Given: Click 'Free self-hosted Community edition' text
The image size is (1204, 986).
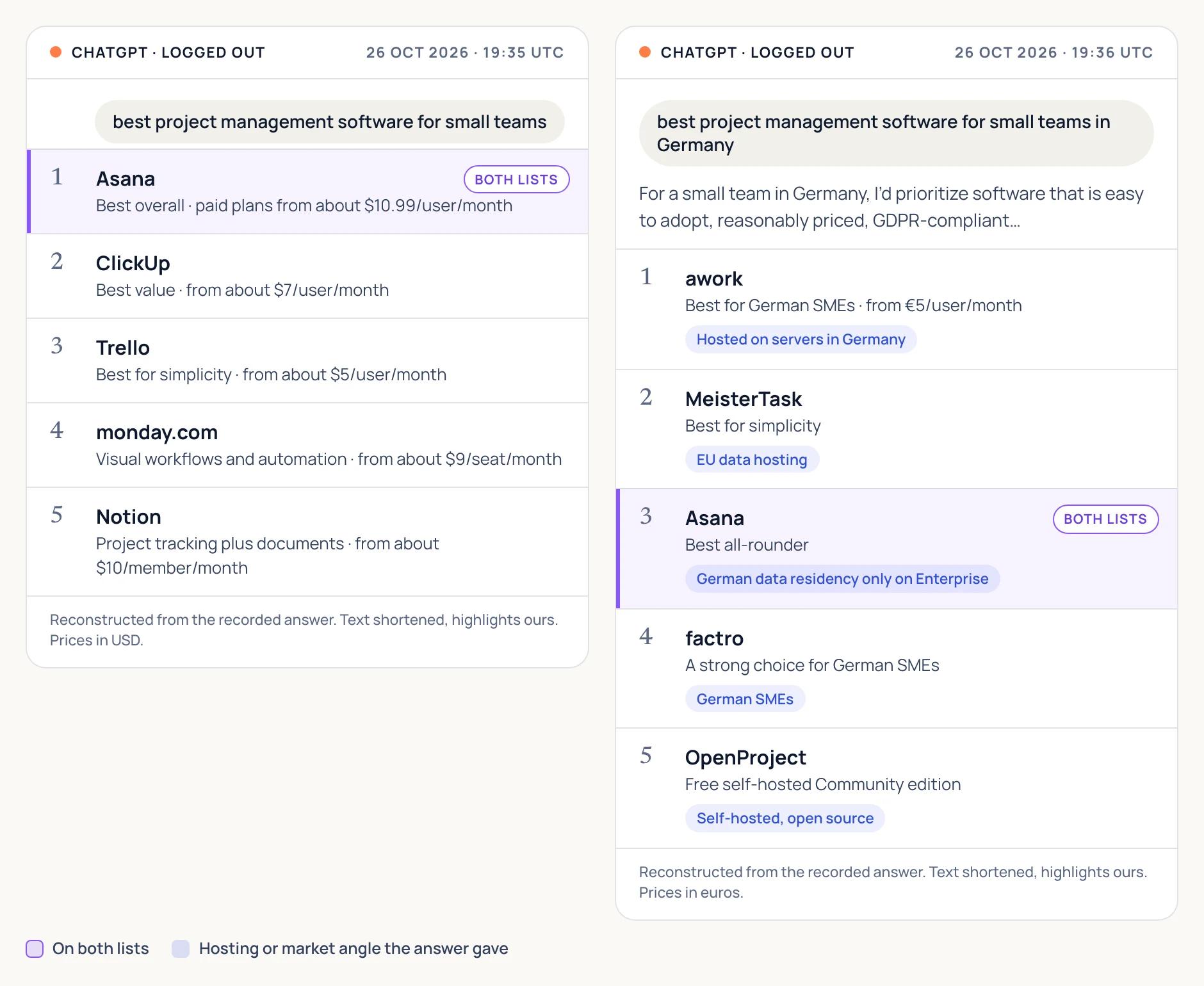Looking at the screenshot, I should point(823,784).
